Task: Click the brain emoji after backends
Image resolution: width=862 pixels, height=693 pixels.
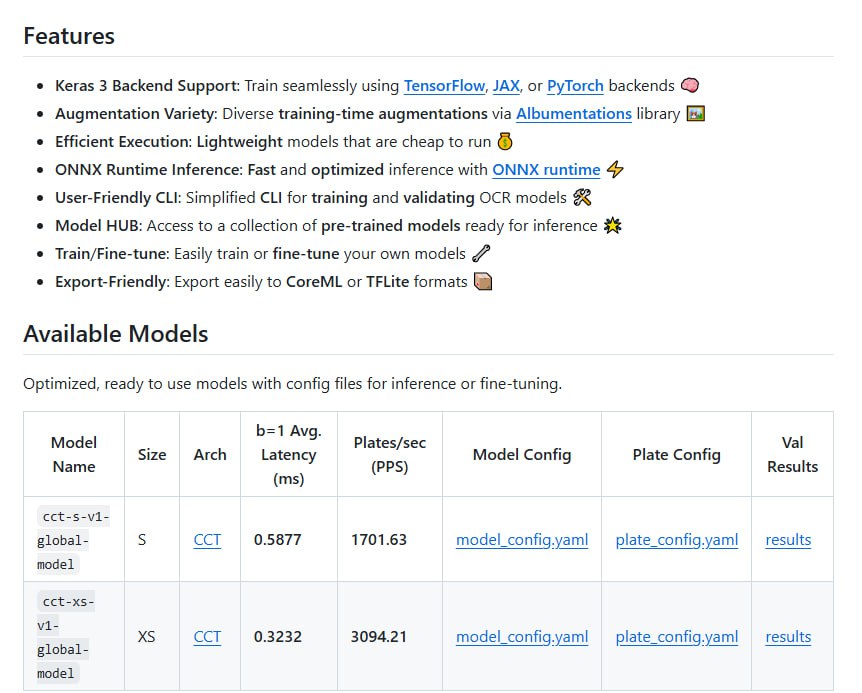Action: 690,86
